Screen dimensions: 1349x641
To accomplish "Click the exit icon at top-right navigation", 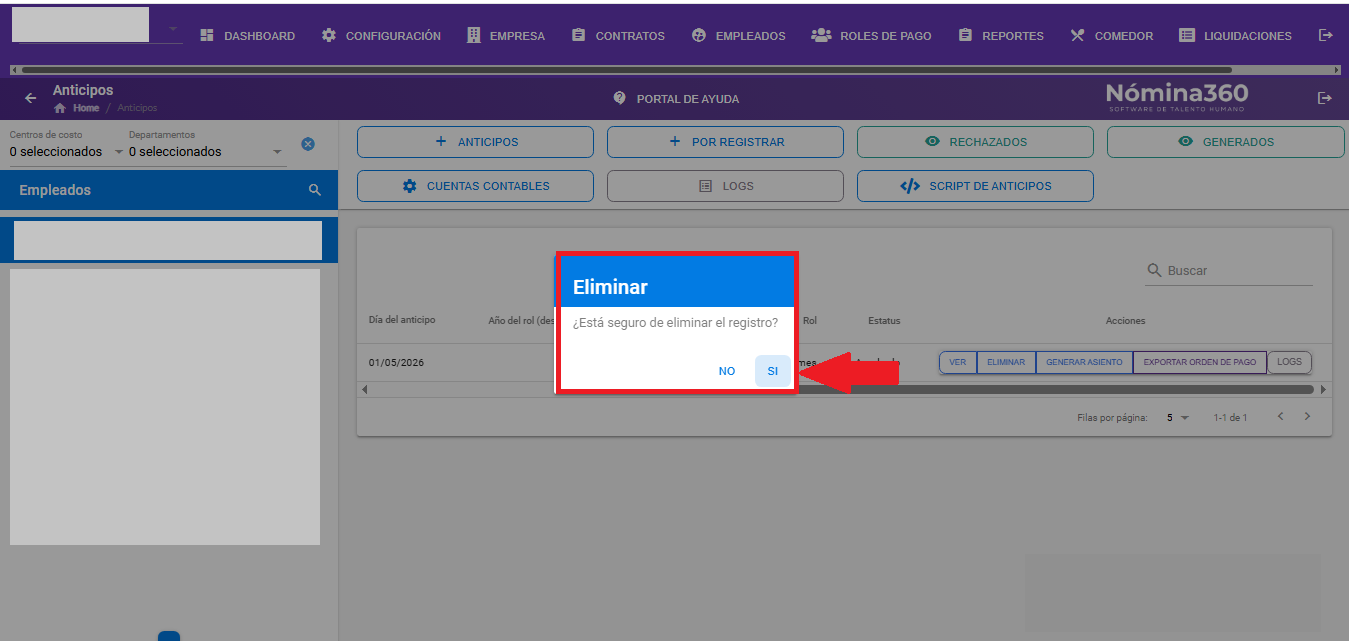I will tap(1326, 35).
